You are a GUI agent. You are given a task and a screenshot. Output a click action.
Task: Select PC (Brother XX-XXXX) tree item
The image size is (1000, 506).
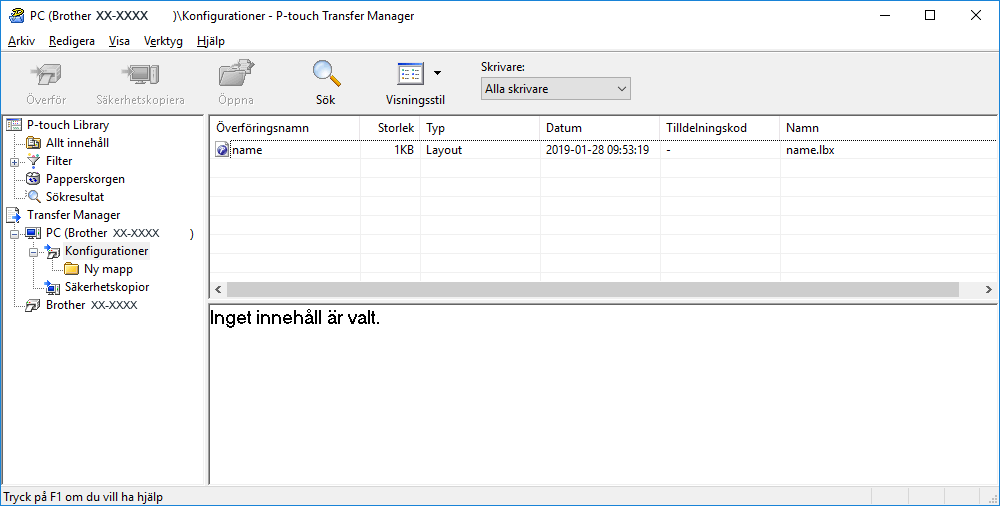pos(119,233)
